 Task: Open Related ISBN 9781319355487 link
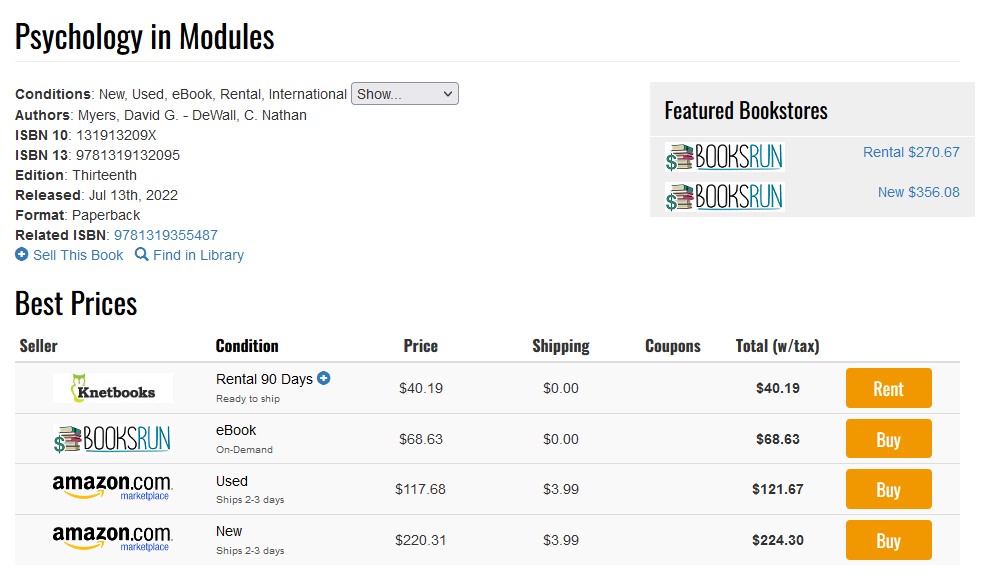pyautogui.click(x=166, y=235)
